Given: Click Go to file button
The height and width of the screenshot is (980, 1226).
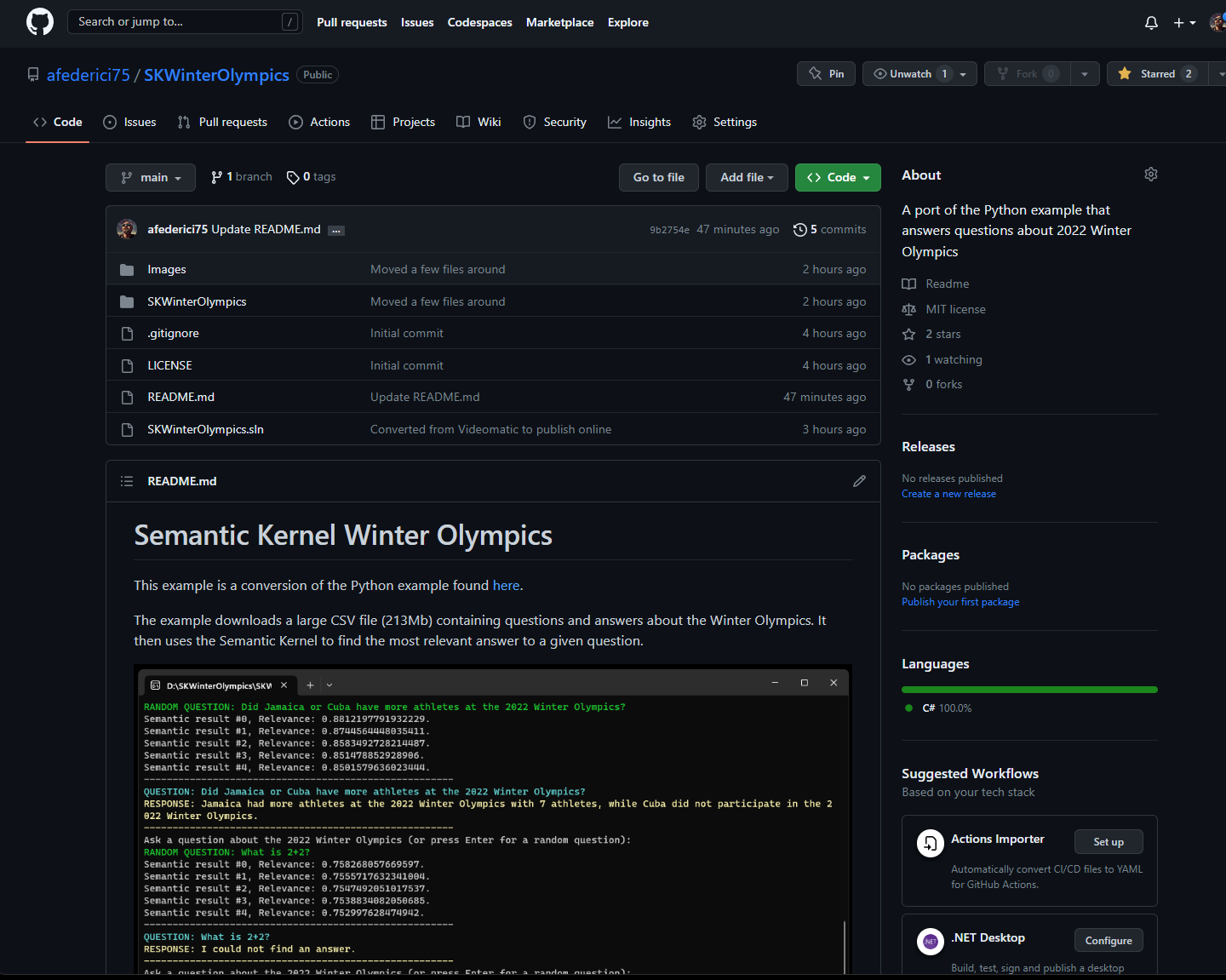Looking at the screenshot, I should (659, 177).
